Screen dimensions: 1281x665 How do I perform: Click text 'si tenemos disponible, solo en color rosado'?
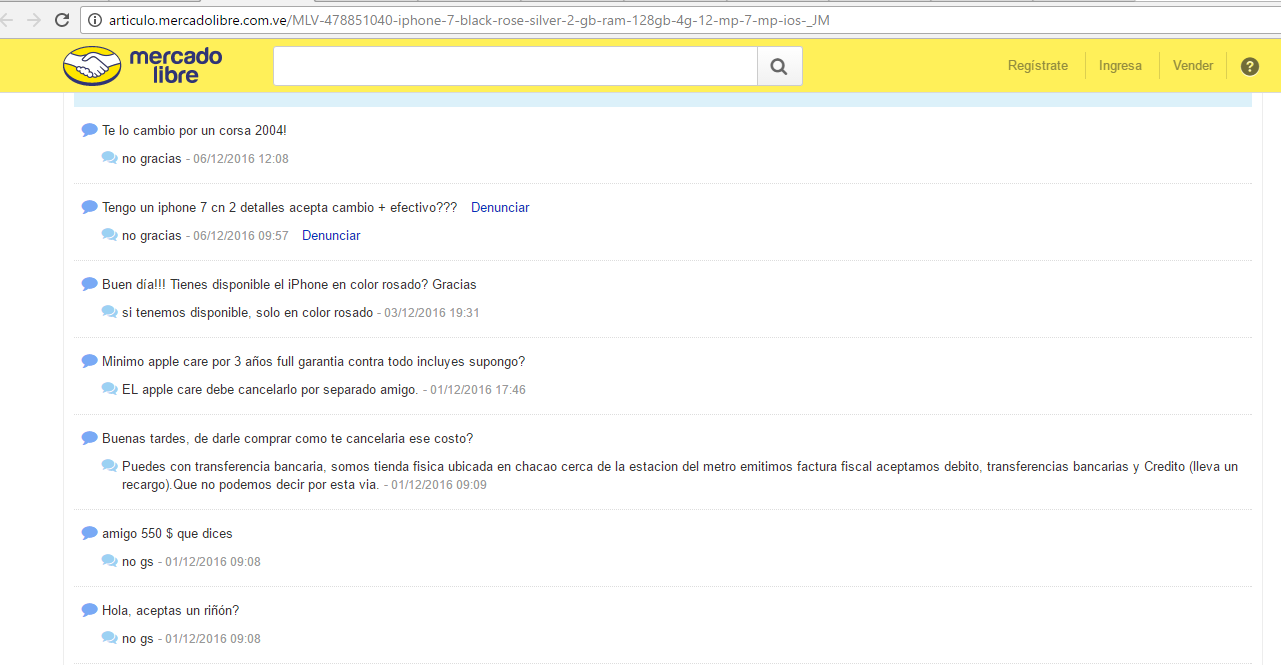(x=247, y=313)
